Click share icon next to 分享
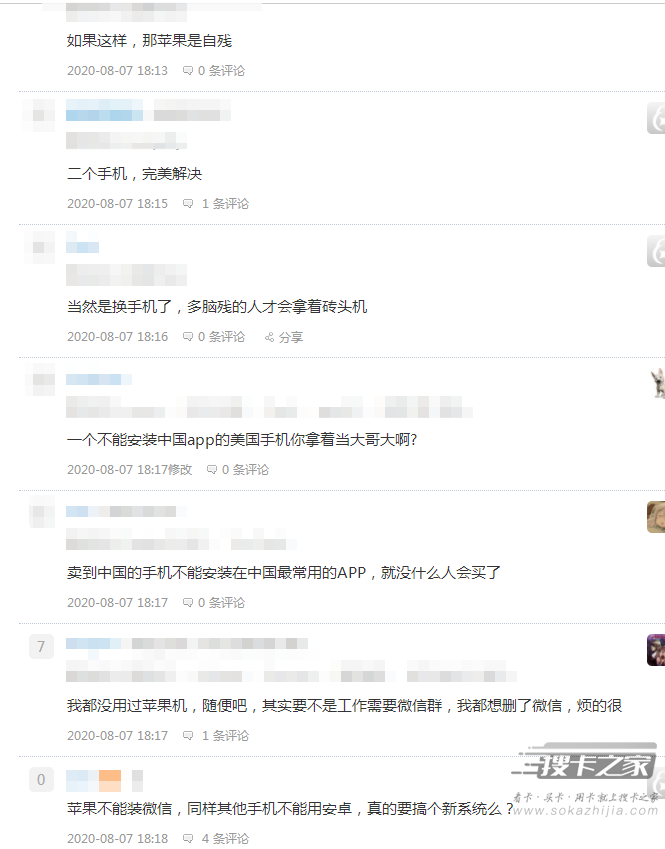 coord(269,337)
